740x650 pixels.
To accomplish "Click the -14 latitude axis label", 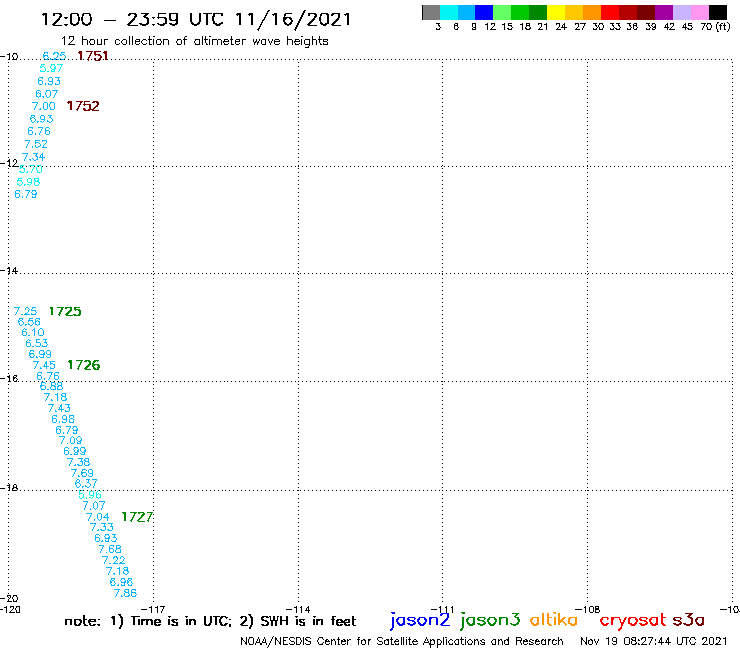I will pyautogui.click(x=9, y=270).
